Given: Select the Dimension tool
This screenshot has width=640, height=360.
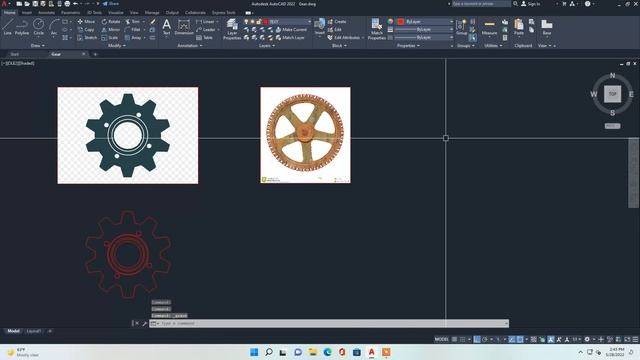Looking at the screenshot, I should [x=184, y=27].
